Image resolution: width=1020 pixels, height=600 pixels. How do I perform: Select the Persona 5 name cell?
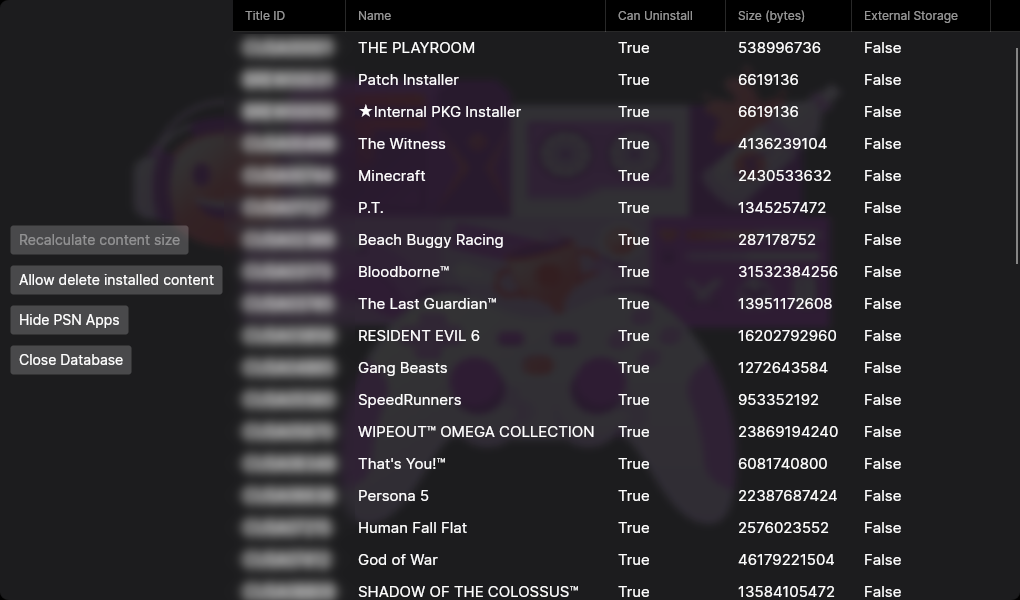(393, 496)
